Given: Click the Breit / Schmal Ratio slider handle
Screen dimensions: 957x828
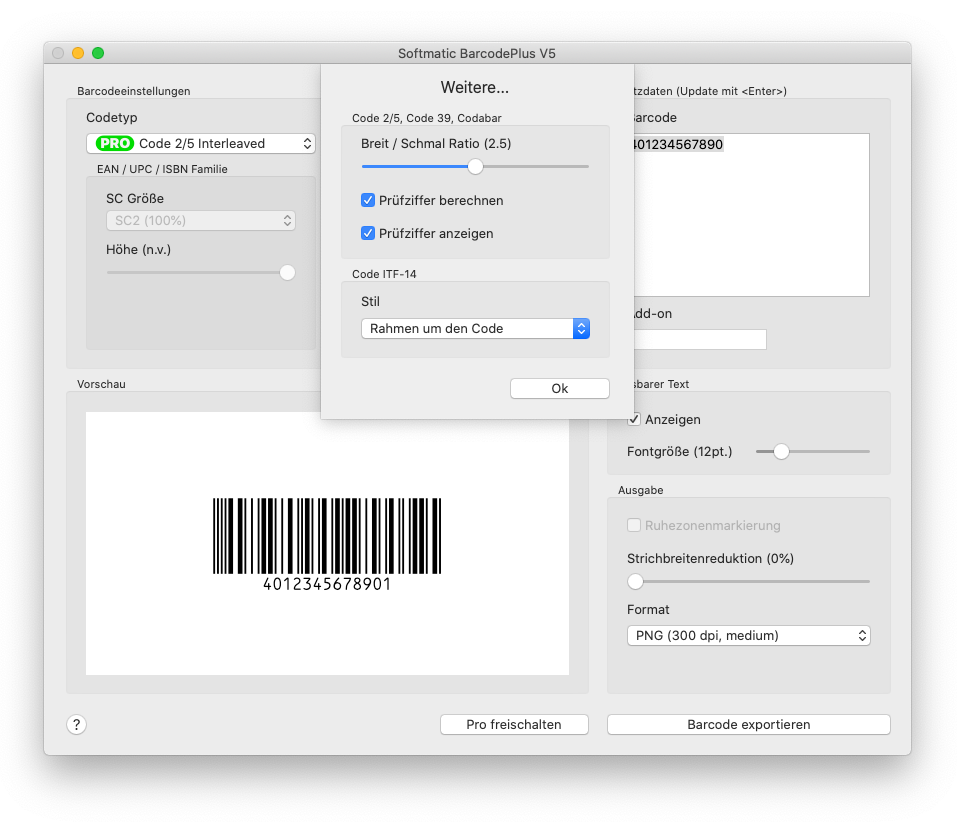Looking at the screenshot, I should click(x=476, y=167).
